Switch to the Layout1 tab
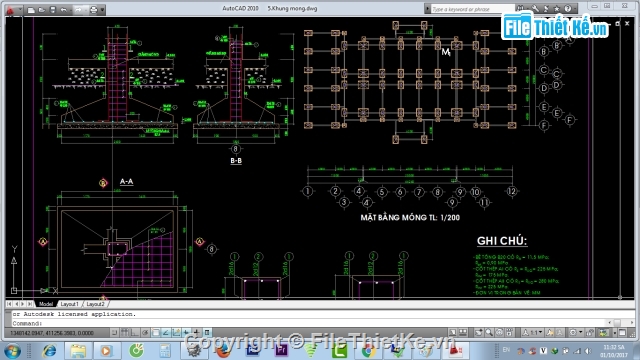 coord(69,304)
